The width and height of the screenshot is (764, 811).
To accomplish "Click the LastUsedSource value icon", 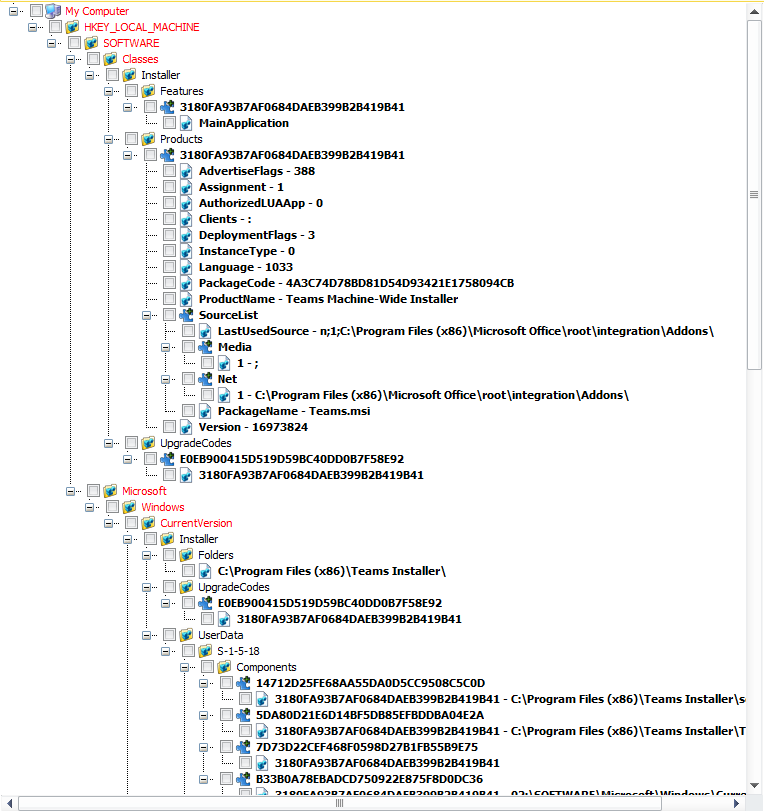I will (x=205, y=331).
